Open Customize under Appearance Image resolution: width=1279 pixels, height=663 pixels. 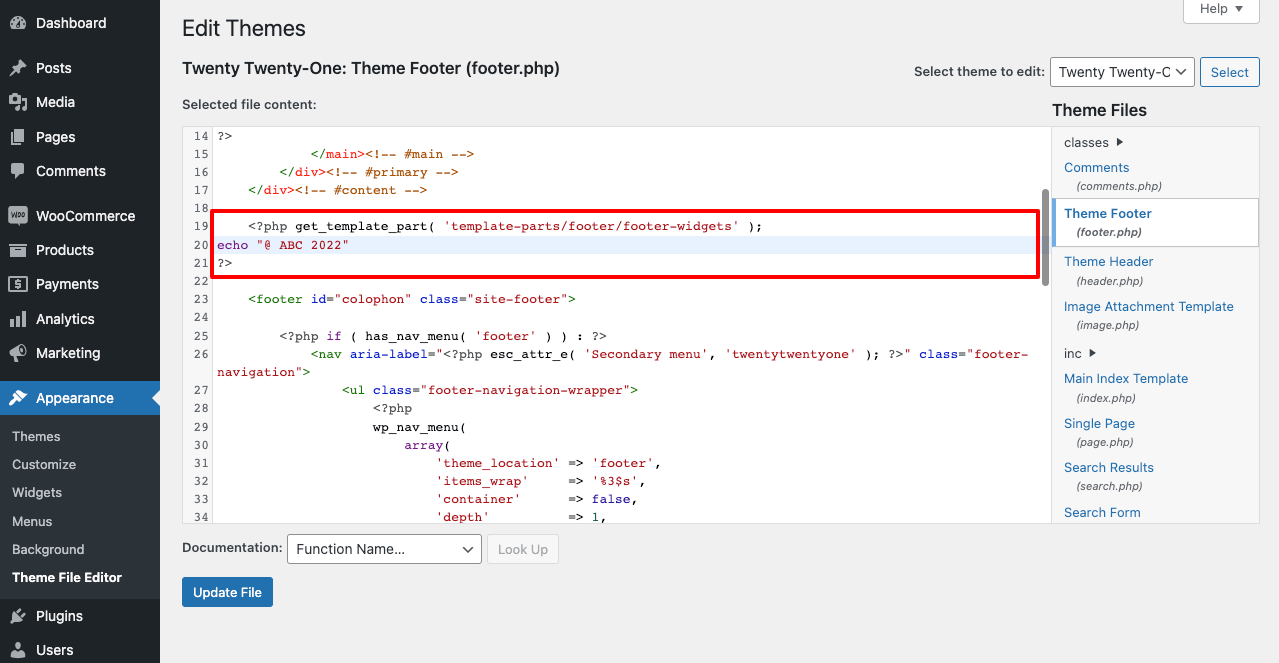click(44, 464)
